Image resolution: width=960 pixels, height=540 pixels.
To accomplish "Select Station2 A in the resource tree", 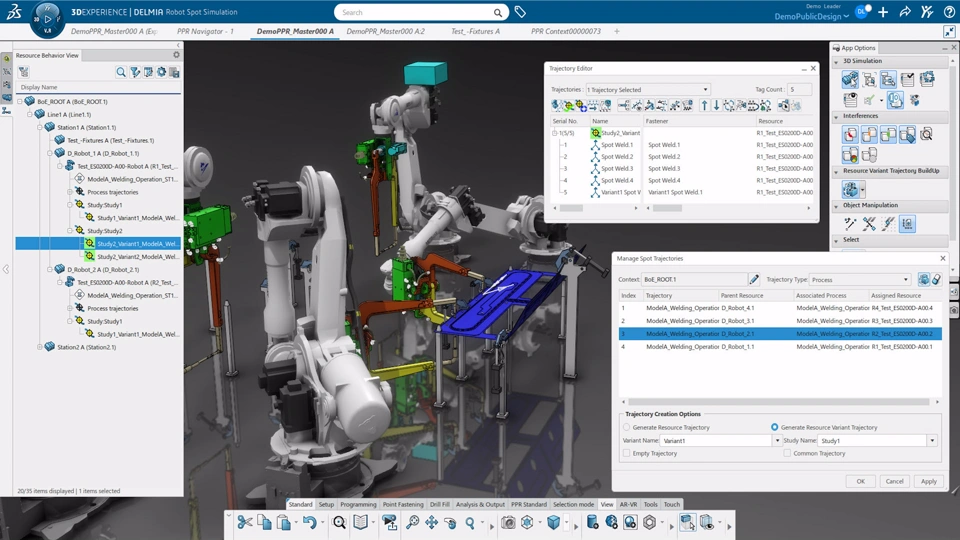I will coord(86,347).
